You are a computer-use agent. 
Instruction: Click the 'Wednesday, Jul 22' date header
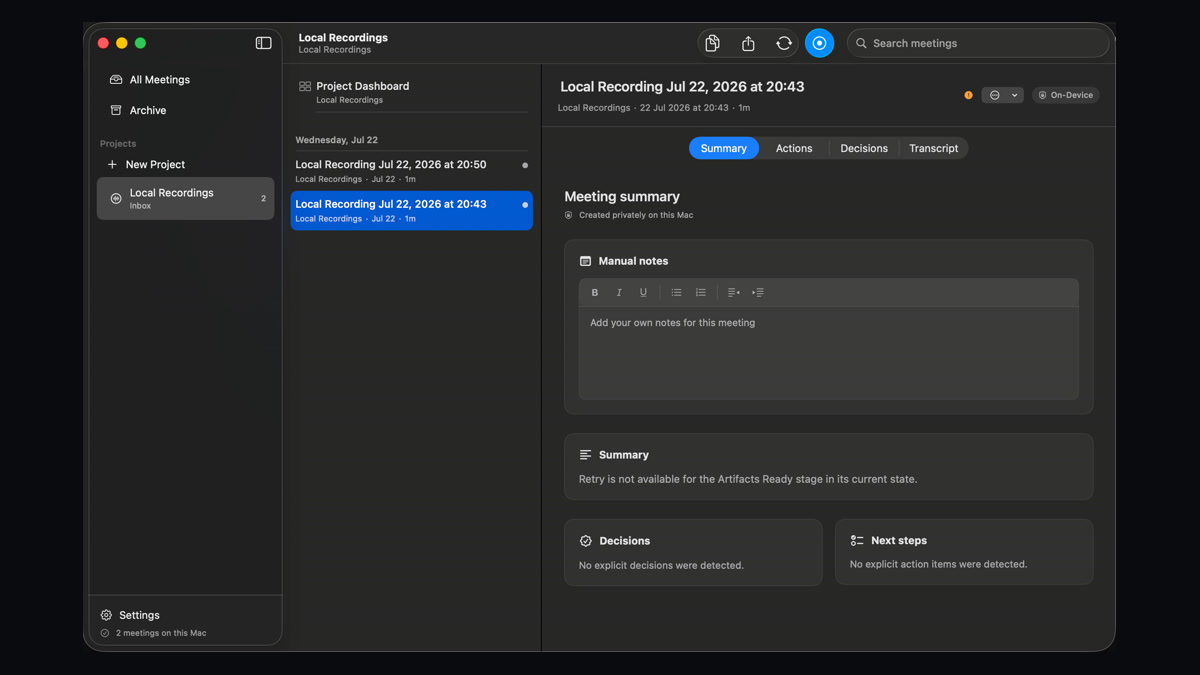click(336, 140)
